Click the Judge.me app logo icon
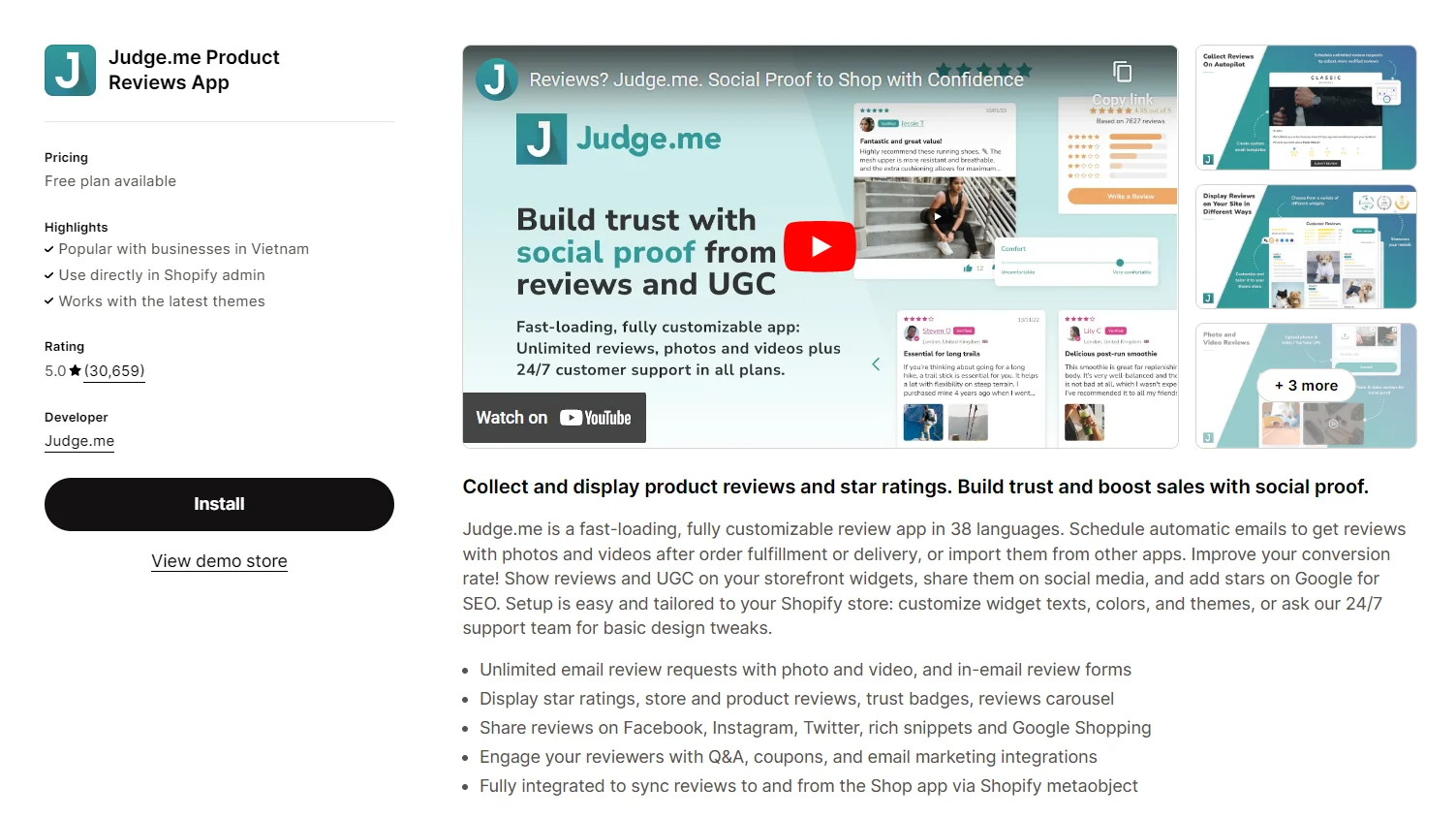This screenshot has width=1456, height=819. [x=70, y=70]
